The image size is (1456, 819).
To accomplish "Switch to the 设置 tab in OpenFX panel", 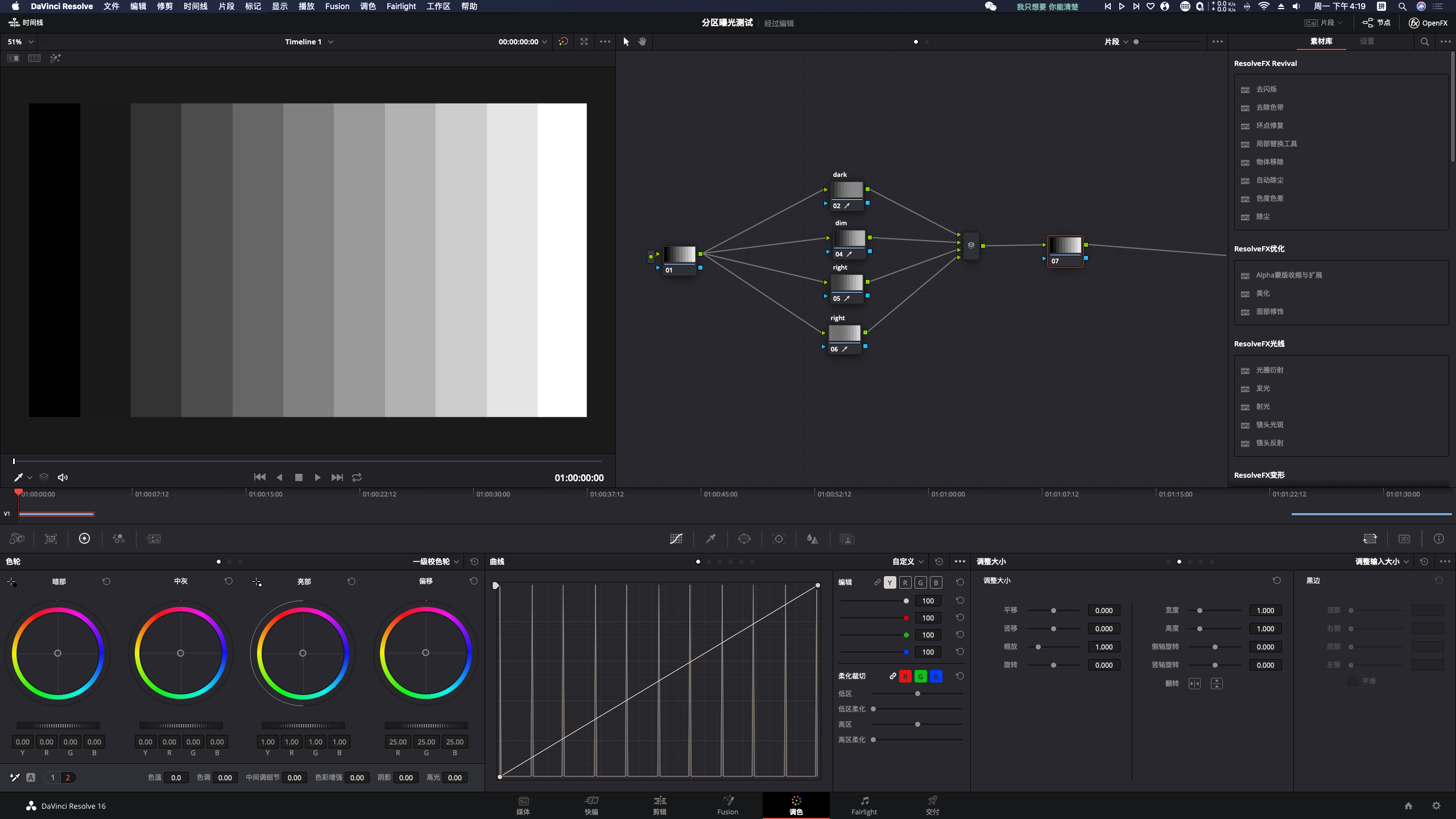I will coord(1367,42).
